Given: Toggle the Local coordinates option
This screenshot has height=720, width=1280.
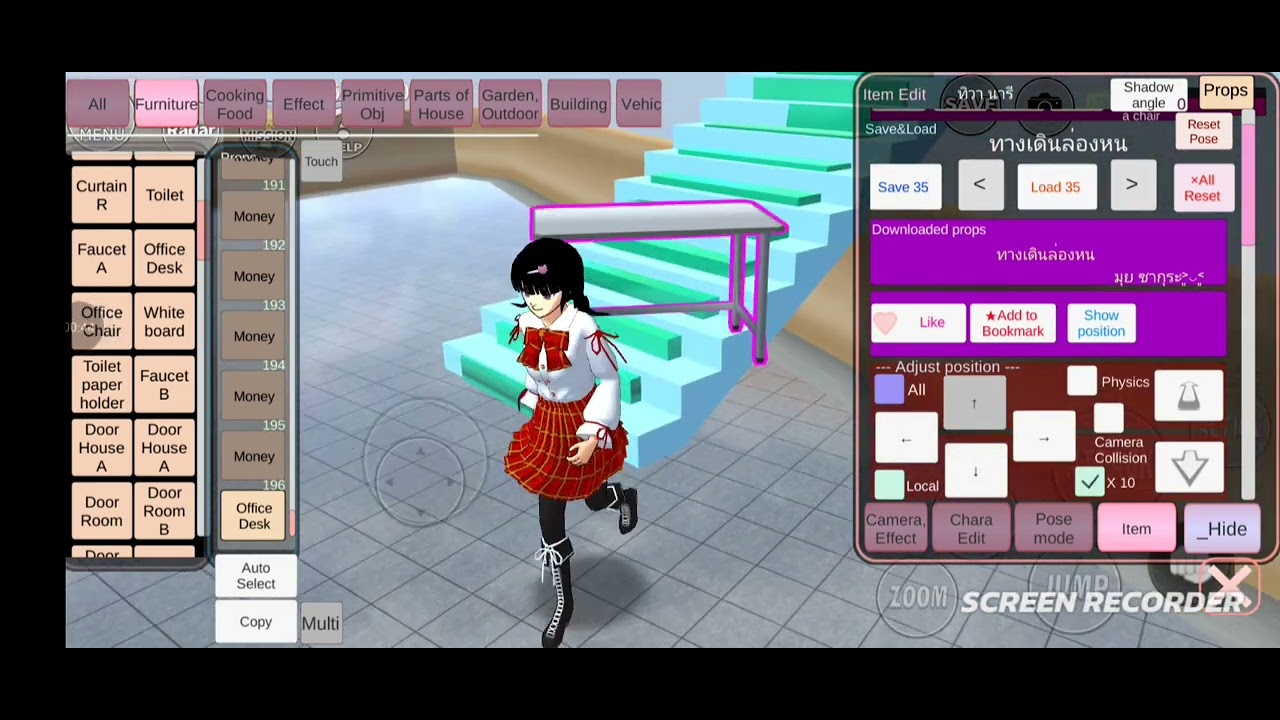Looking at the screenshot, I should (x=889, y=485).
